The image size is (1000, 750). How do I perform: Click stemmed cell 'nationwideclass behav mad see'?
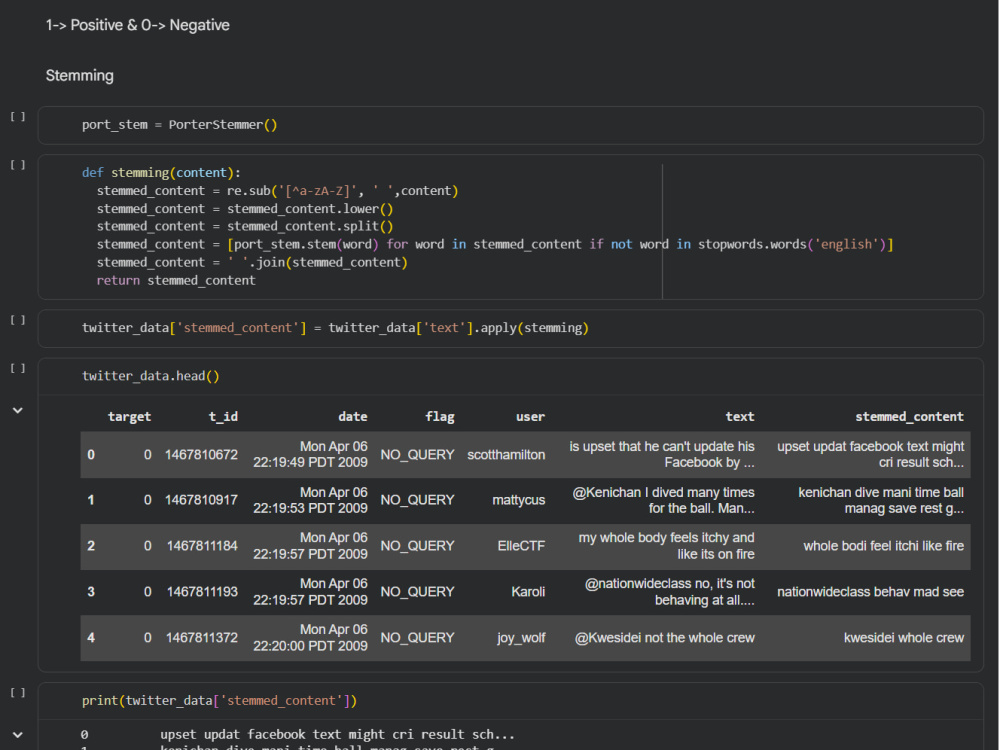[871, 592]
